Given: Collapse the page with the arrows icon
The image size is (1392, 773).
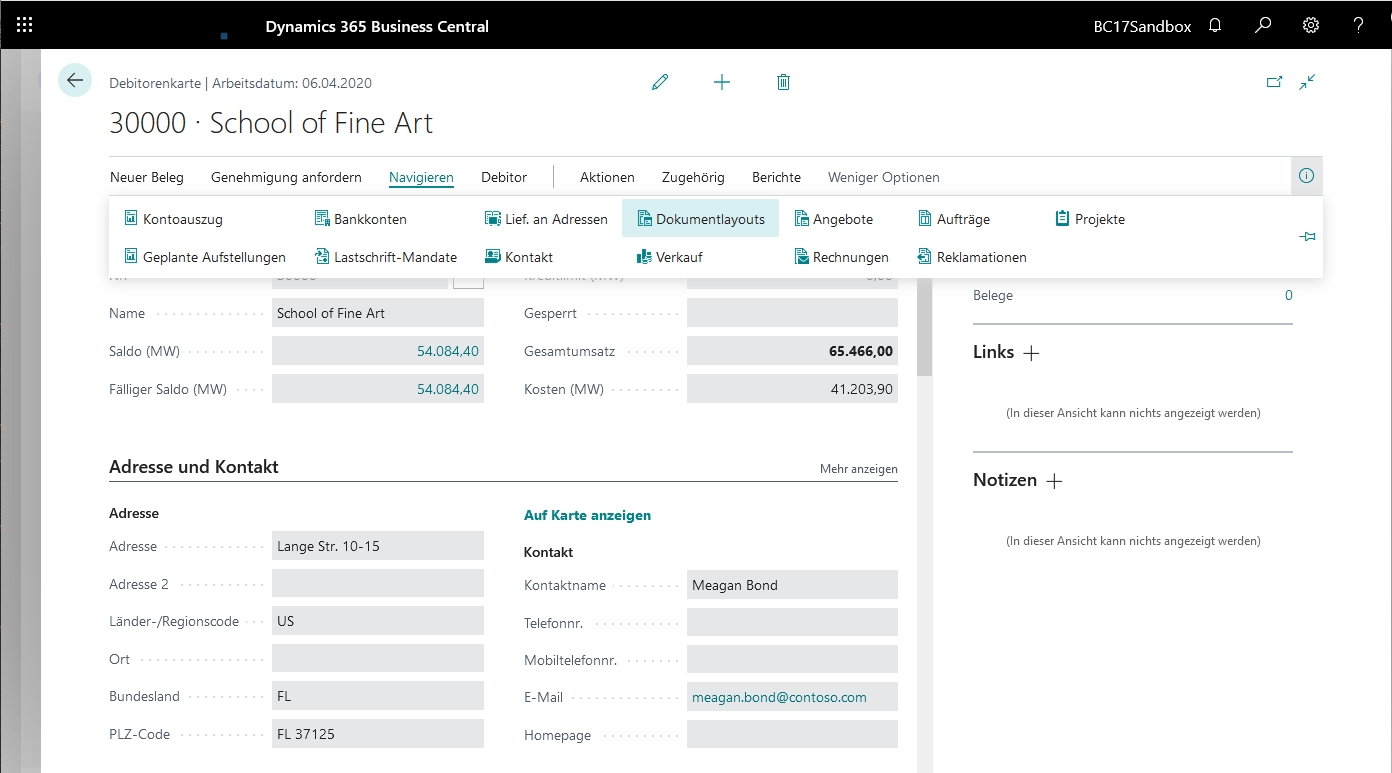Looking at the screenshot, I should click(x=1307, y=82).
